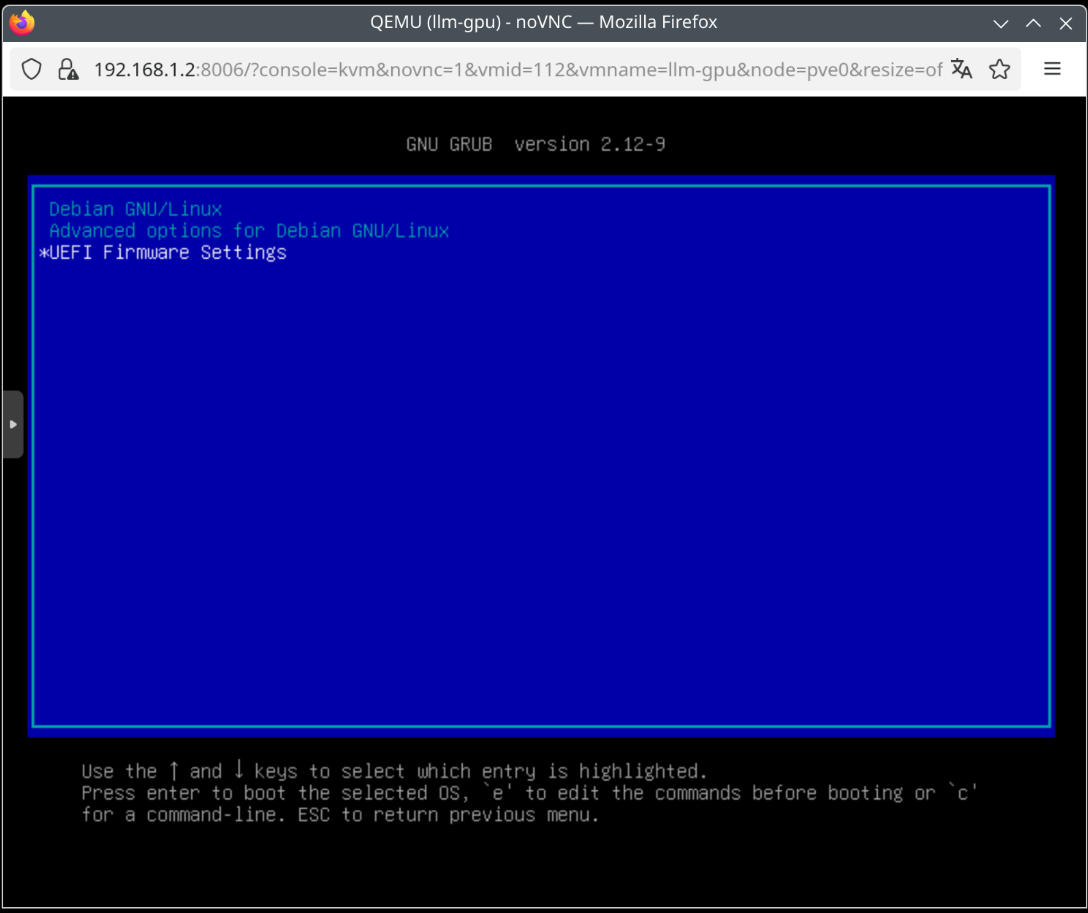Click the QEMU (llm-gpu) window title text

(543, 22)
